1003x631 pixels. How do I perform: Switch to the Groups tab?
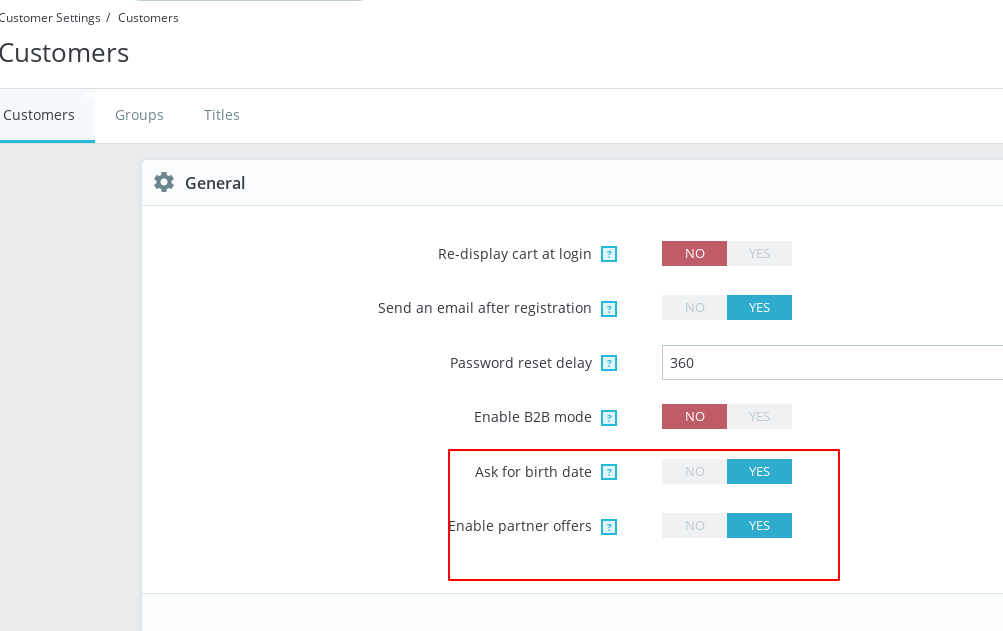point(139,115)
